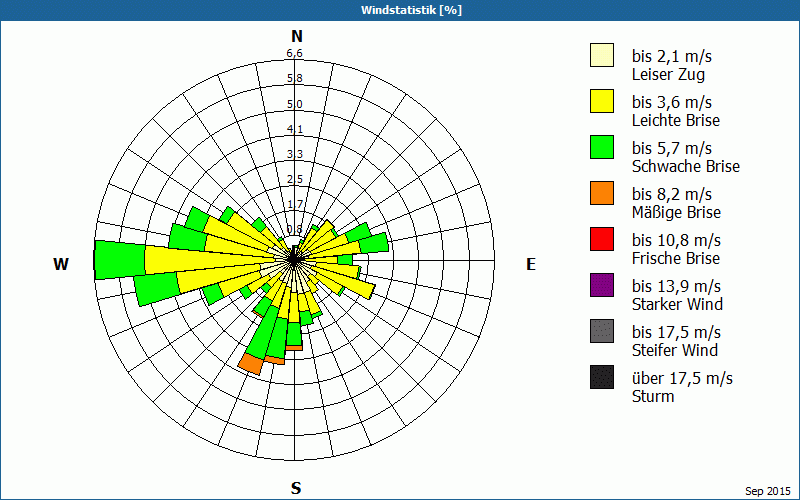Click the '5,8' ring scale value
This screenshot has width=800, height=500.
[x=294, y=79]
